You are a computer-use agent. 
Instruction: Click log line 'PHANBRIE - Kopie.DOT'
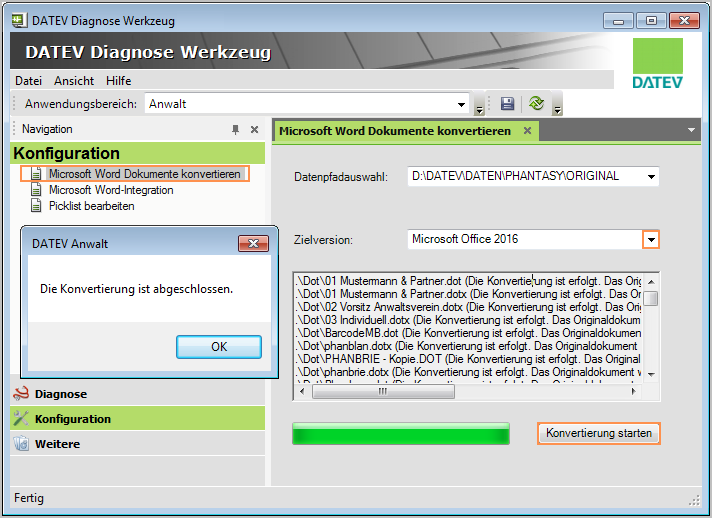469,359
